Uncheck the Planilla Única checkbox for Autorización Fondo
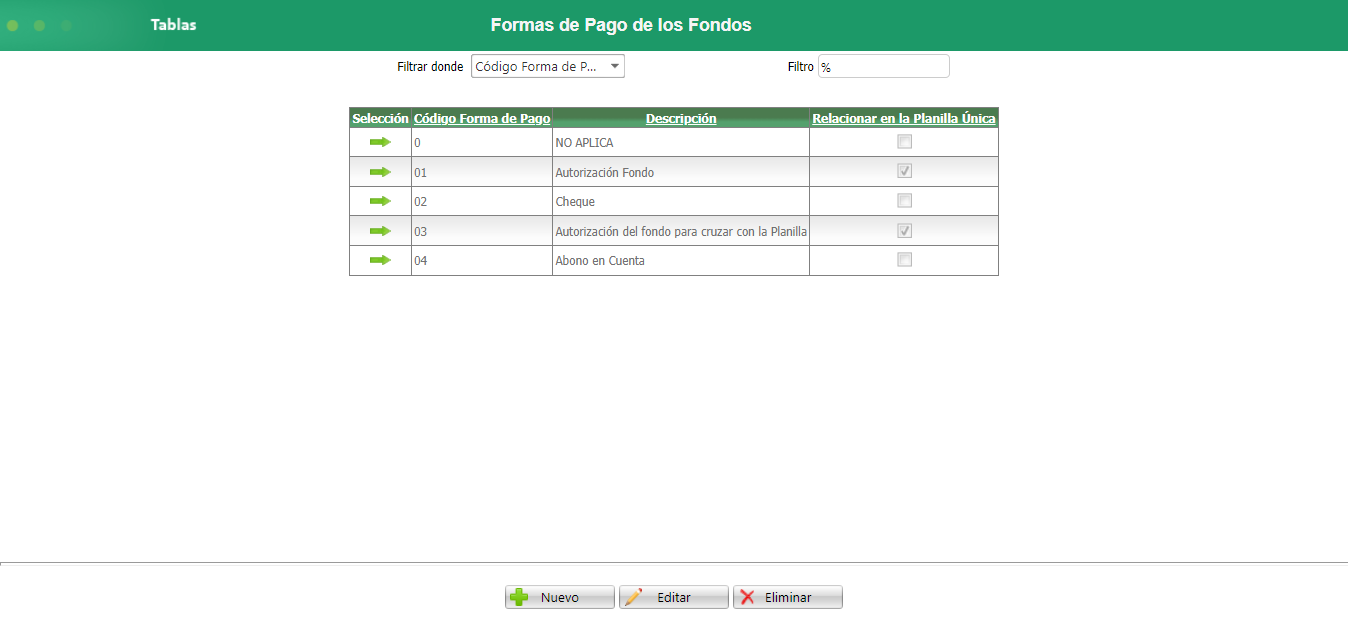This screenshot has height=636, width=1348. pos(904,171)
